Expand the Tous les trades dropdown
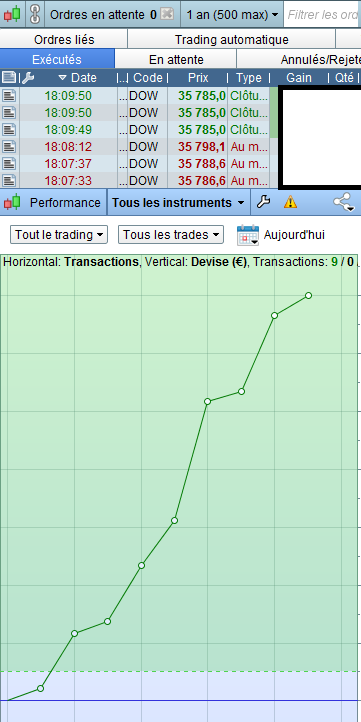Image resolution: width=361 pixels, height=722 pixels. click(171, 235)
